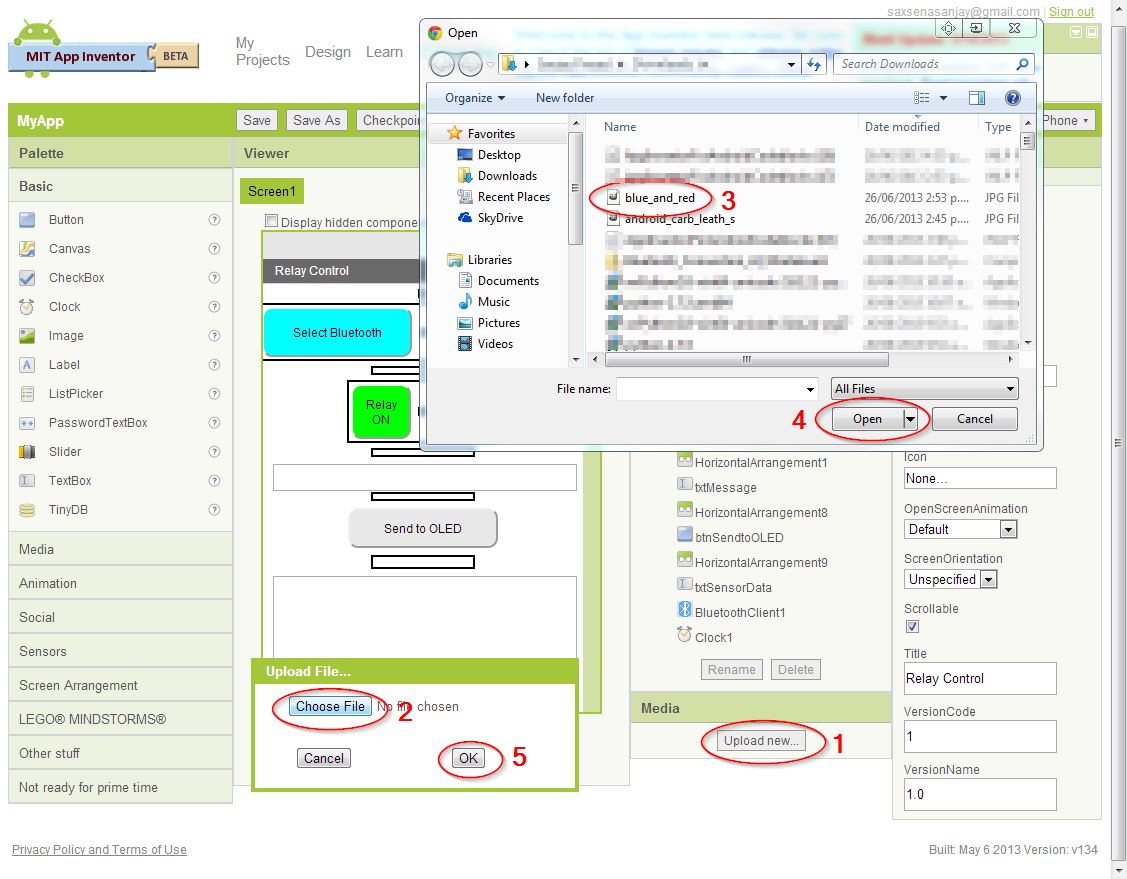Toggle the Scrollable checkbox

(x=912, y=627)
